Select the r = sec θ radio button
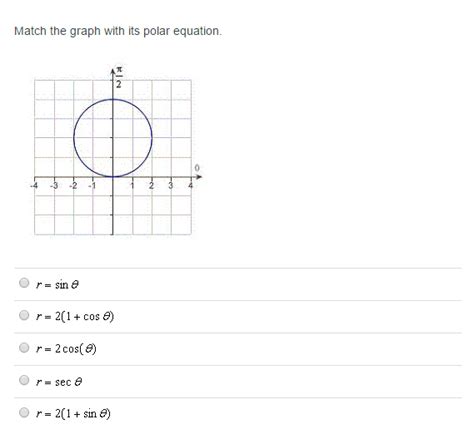Viewport: 474px width, 444px height. coord(24,380)
